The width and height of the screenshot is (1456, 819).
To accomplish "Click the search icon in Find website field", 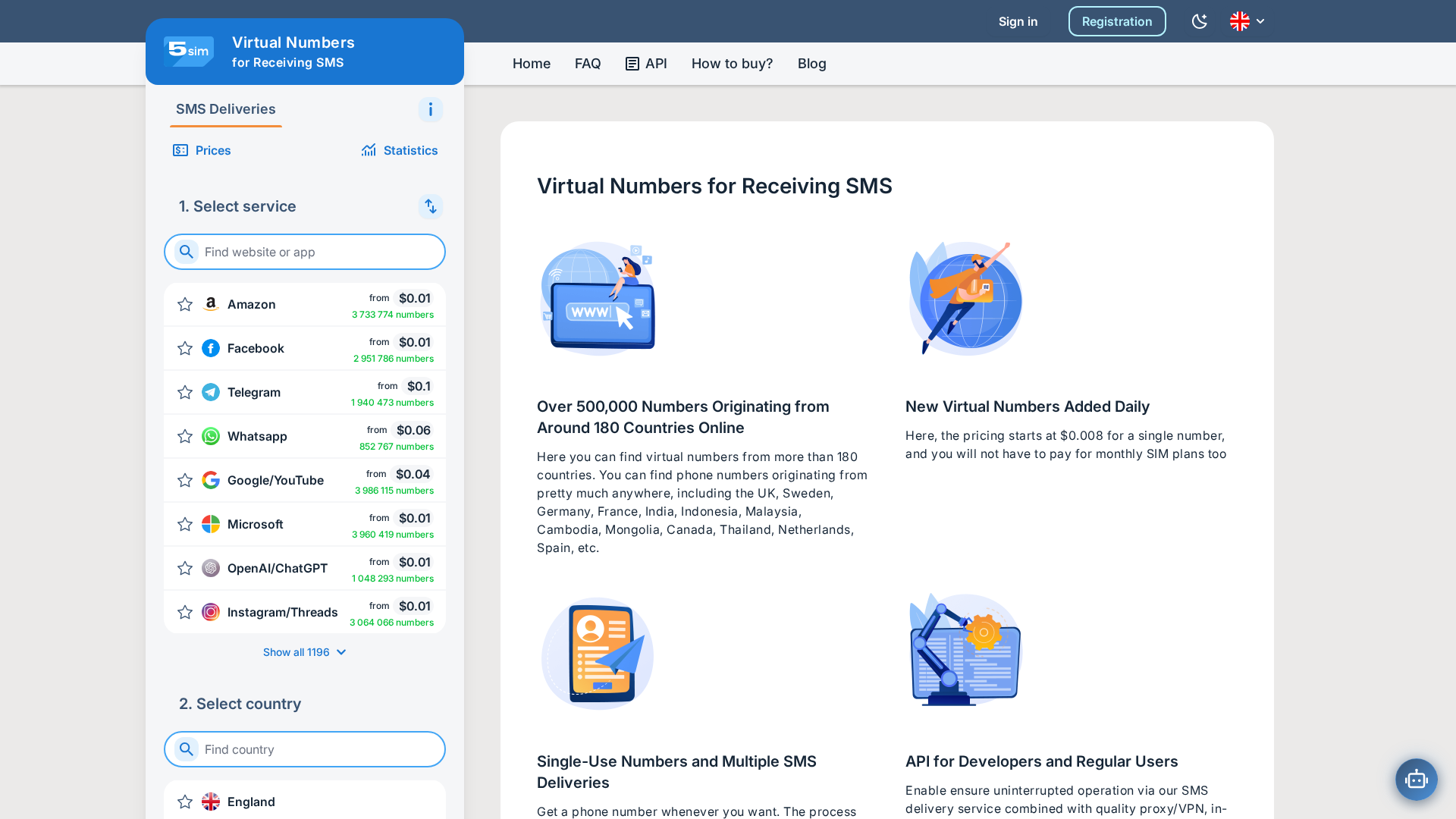I will tap(187, 252).
